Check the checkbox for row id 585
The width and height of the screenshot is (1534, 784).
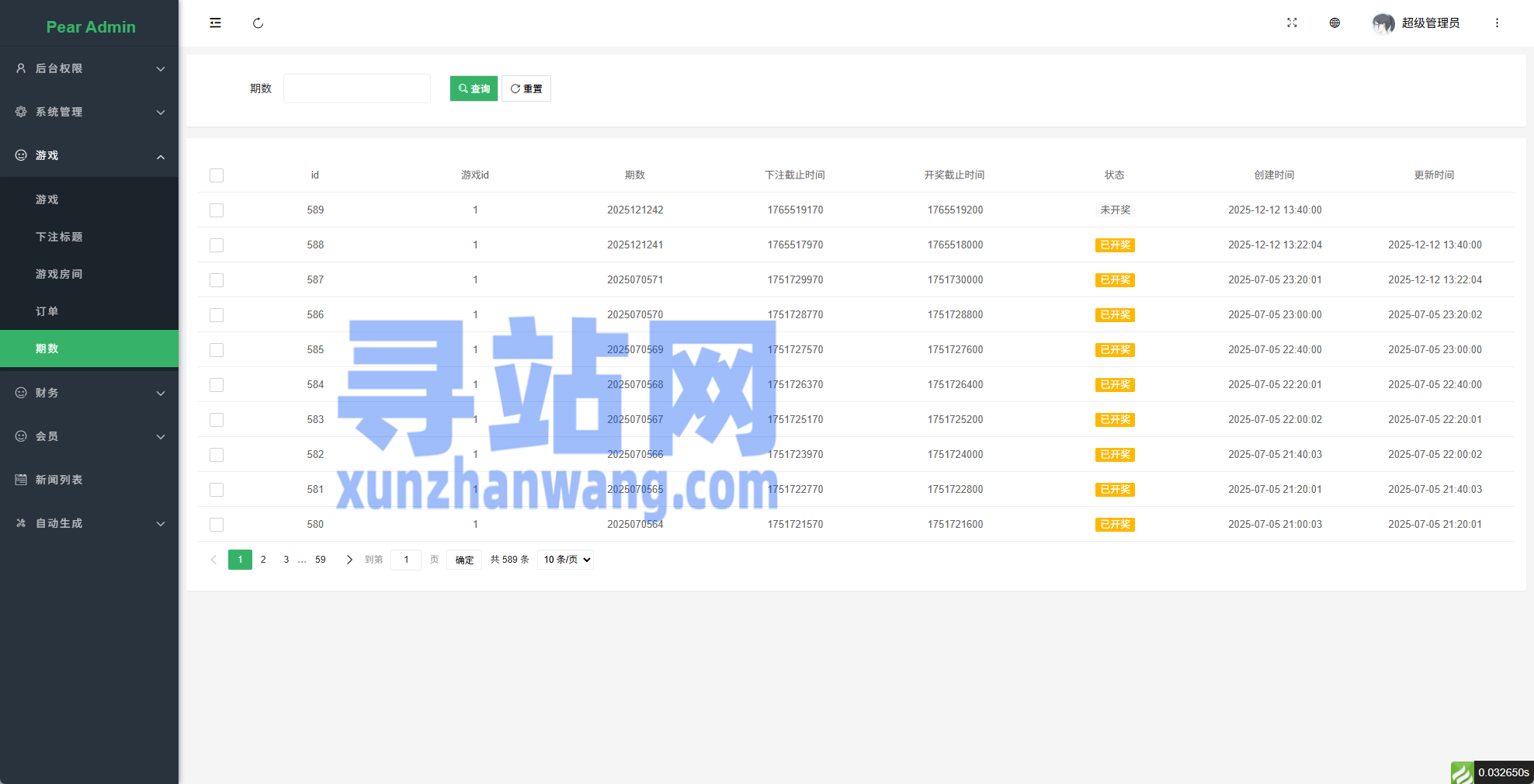tap(217, 350)
